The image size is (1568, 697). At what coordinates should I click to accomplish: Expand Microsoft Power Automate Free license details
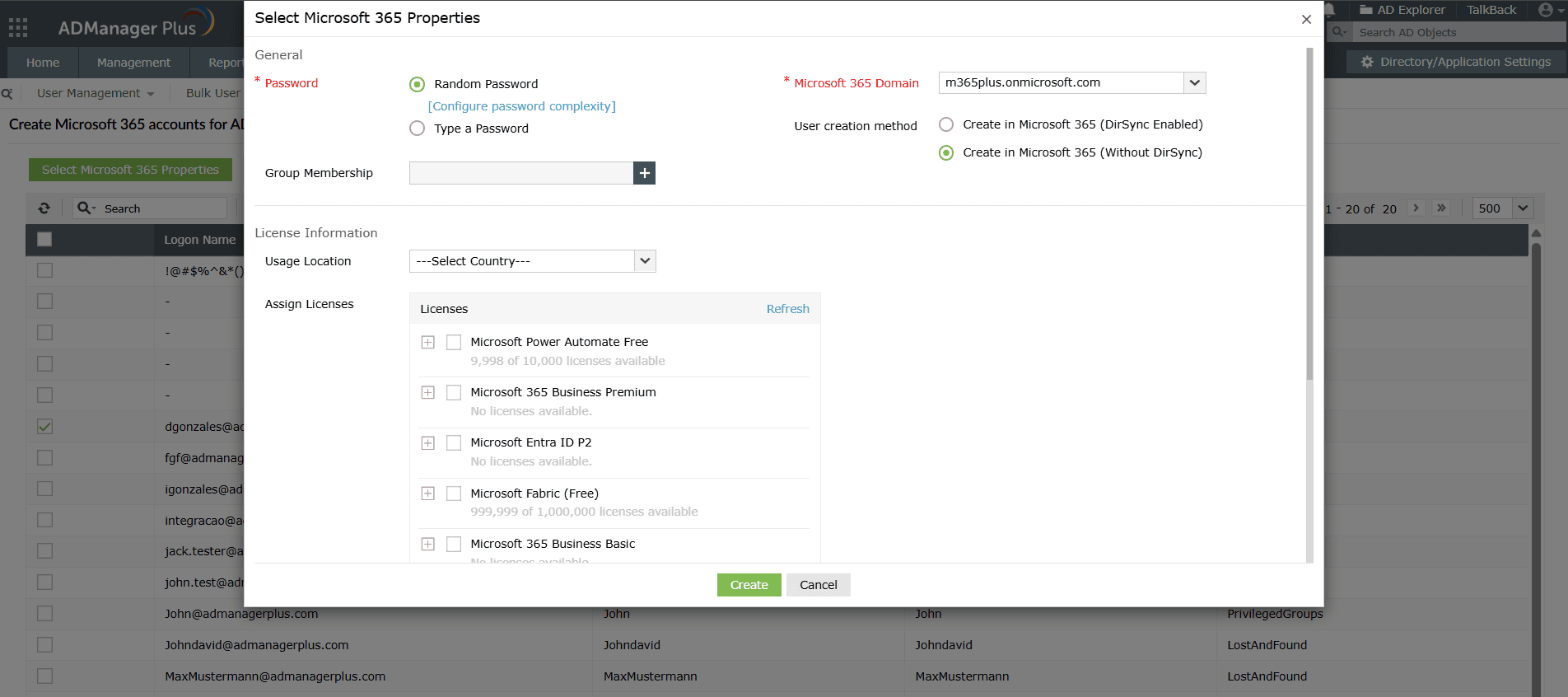427,342
